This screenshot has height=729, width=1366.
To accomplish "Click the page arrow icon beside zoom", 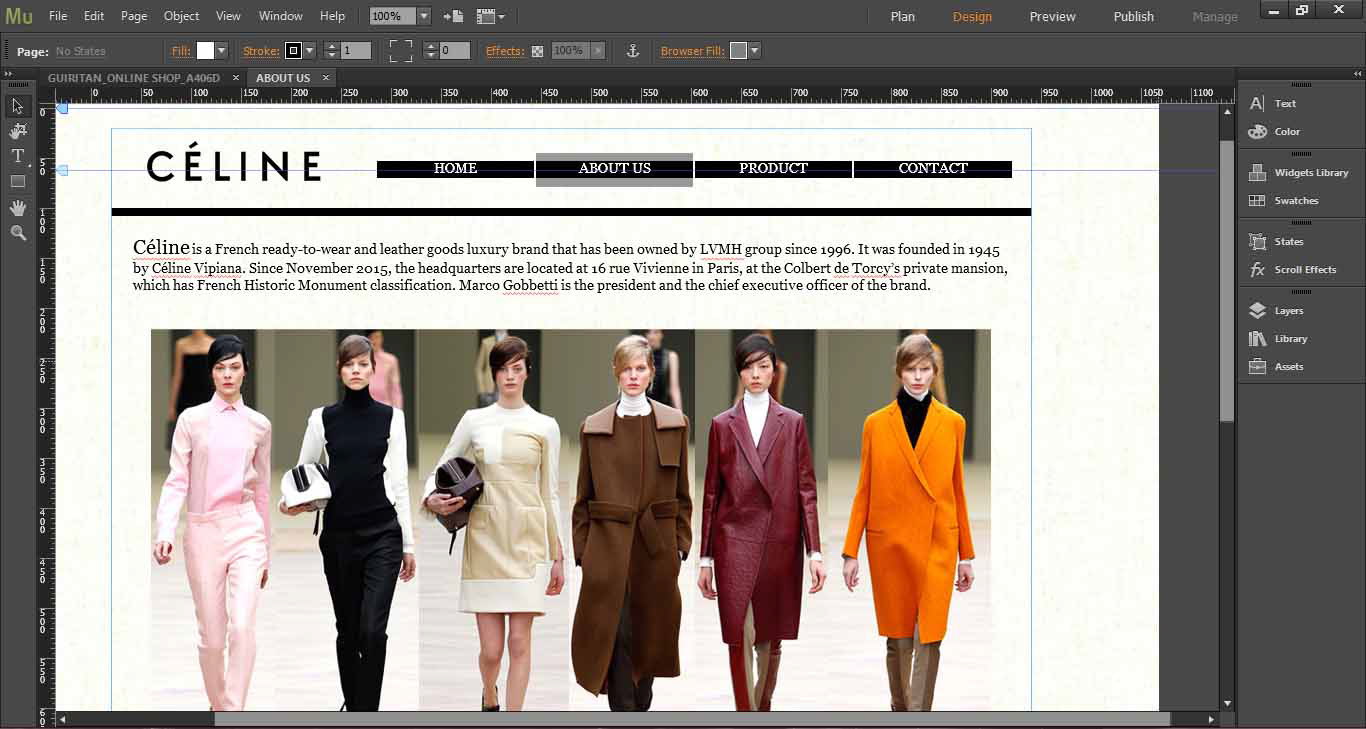I will pyautogui.click(x=453, y=16).
